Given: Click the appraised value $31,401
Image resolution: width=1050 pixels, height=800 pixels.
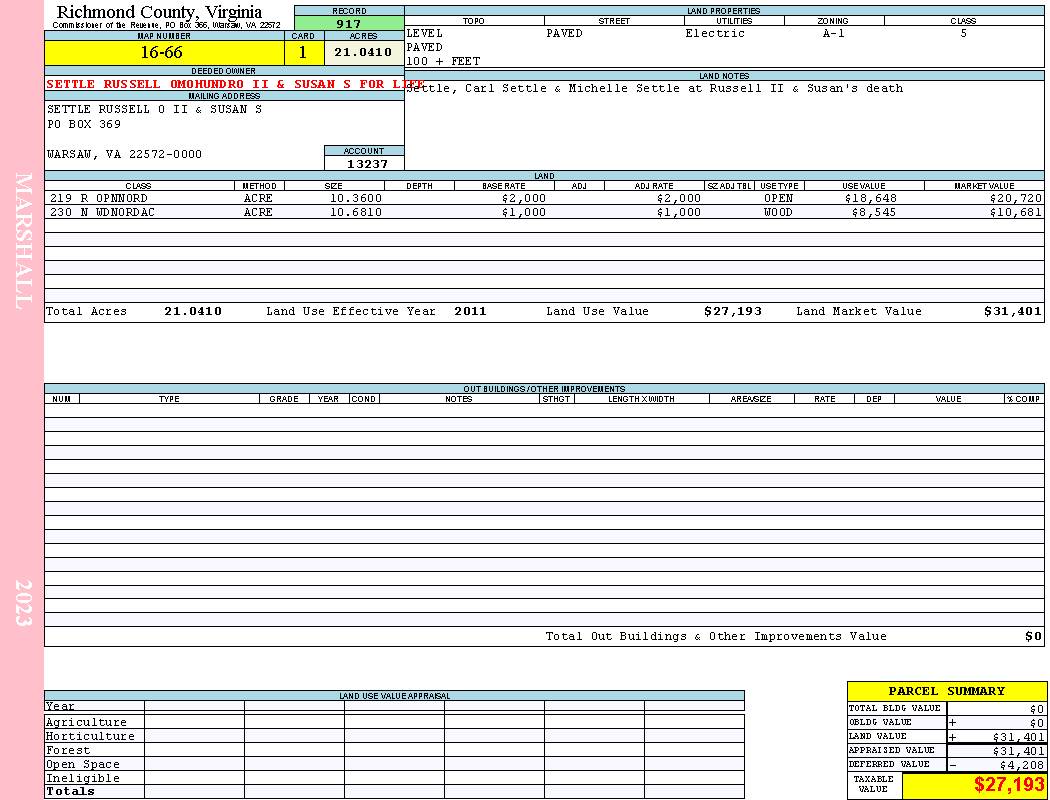Looking at the screenshot, I should tap(1019, 751).
